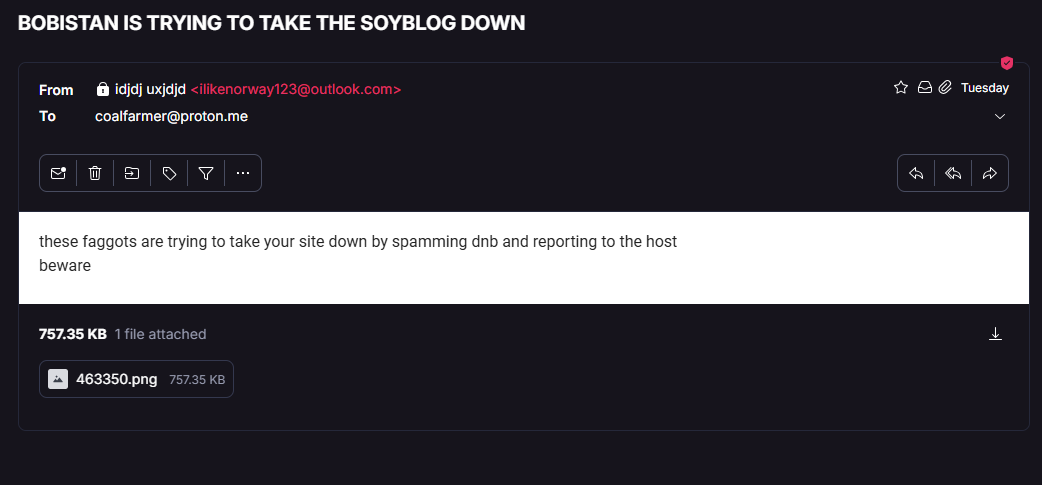This screenshot has height=485, width=1042.
Task: Click the inbox location icon
Action: click(924, 88)
